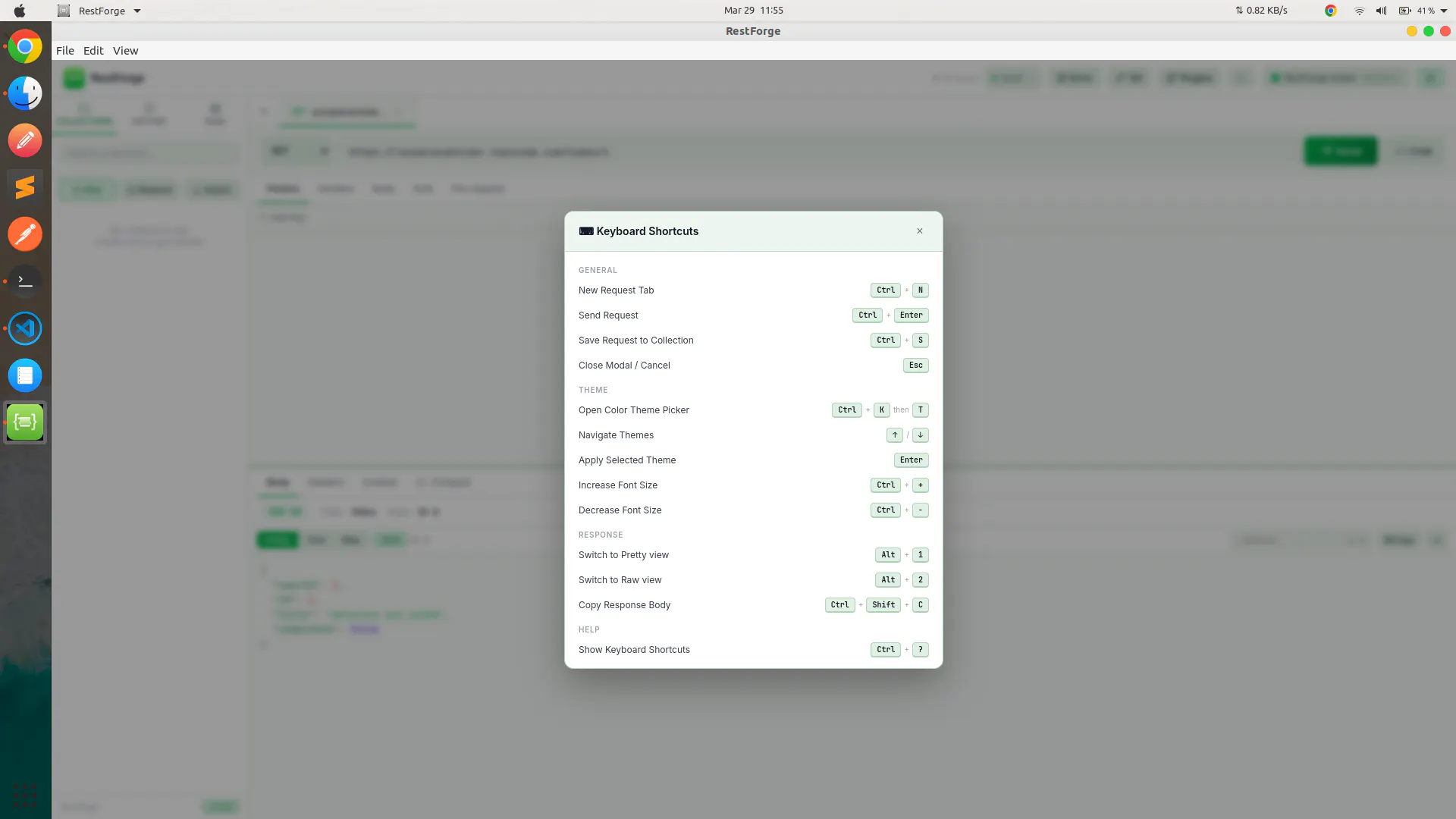Open the blue notes app in the dock

25,375
